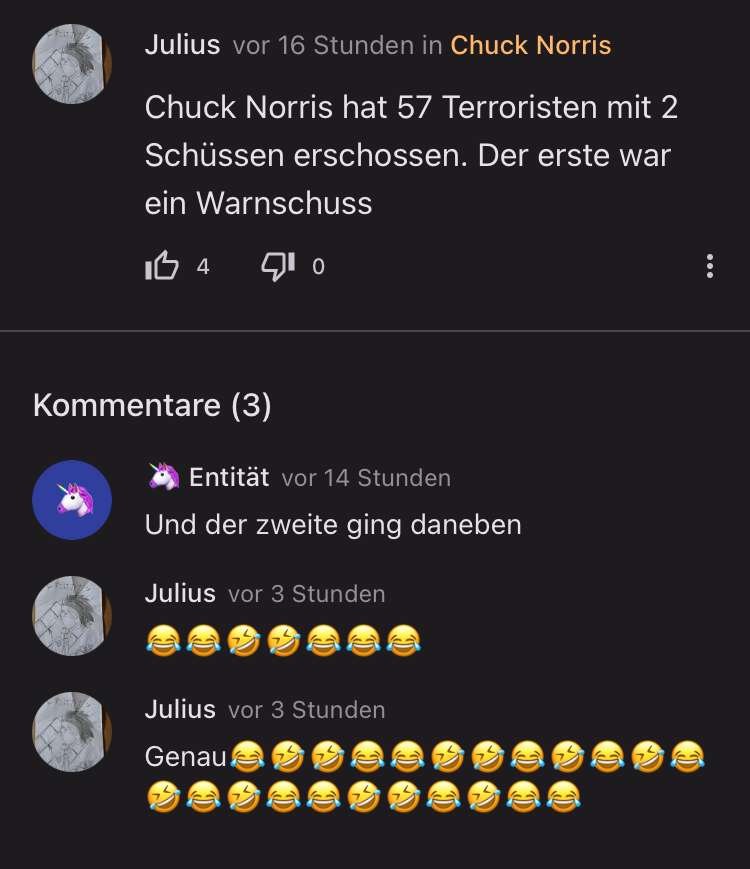Open the three-dot options menu

tap(710, 266)
